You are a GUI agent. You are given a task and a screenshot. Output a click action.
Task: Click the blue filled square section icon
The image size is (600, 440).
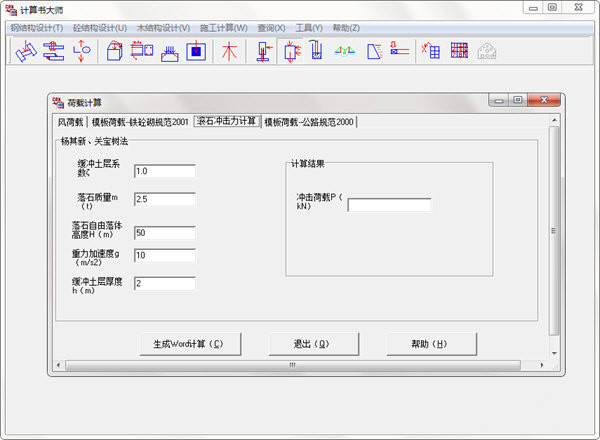pyautogui.click(x=196, y=51)
